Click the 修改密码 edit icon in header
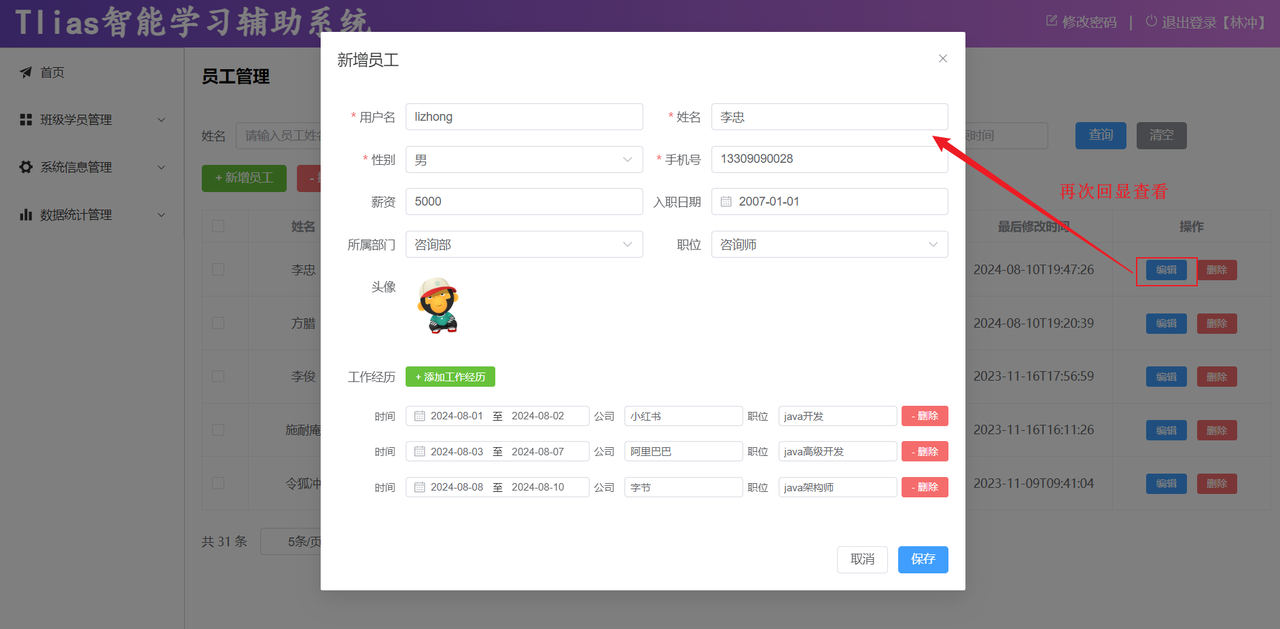 [x=1051, y=21]
